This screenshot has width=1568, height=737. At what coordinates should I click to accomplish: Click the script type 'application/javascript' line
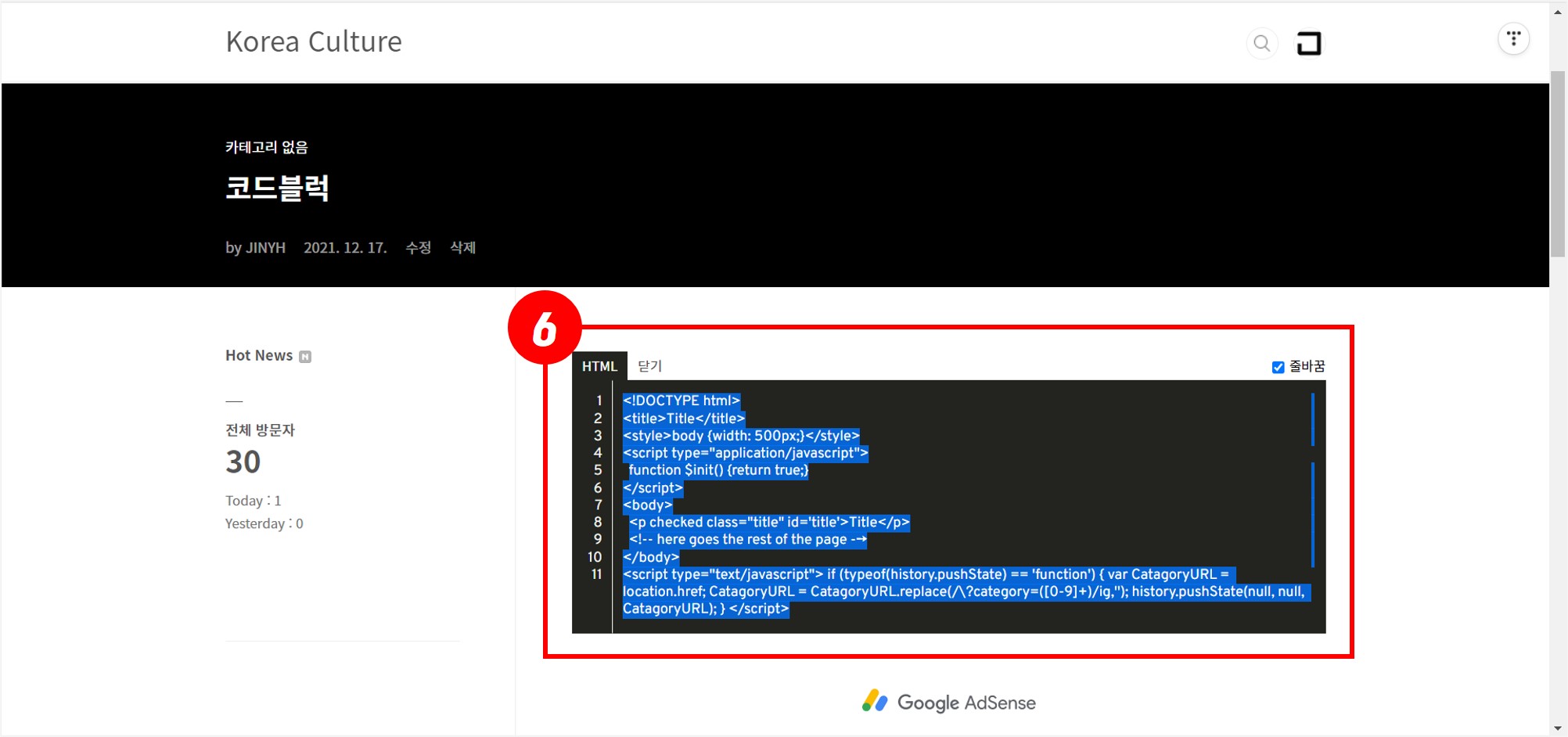coord(746,453)
